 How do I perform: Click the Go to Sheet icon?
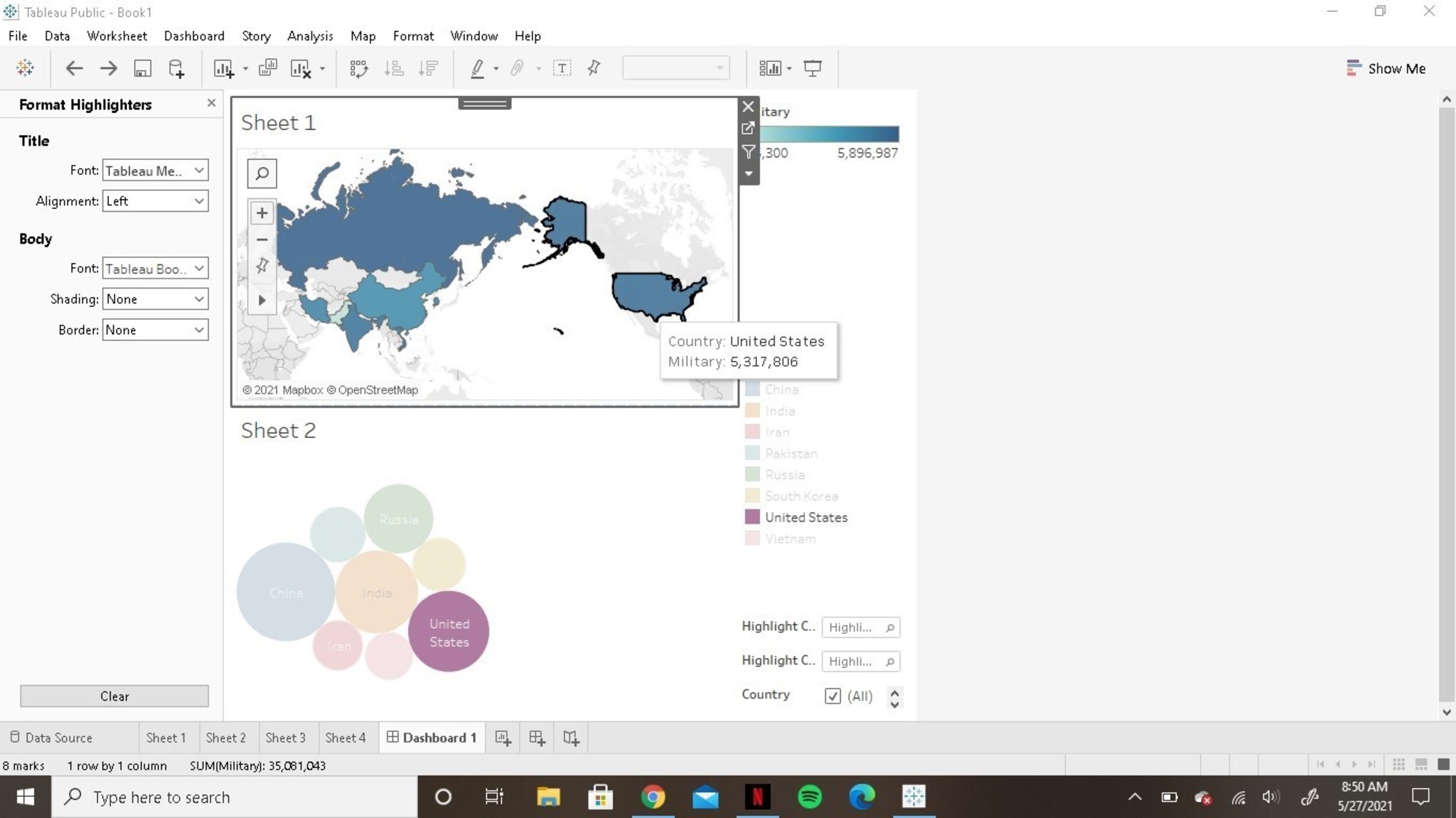tap(748, 129)
